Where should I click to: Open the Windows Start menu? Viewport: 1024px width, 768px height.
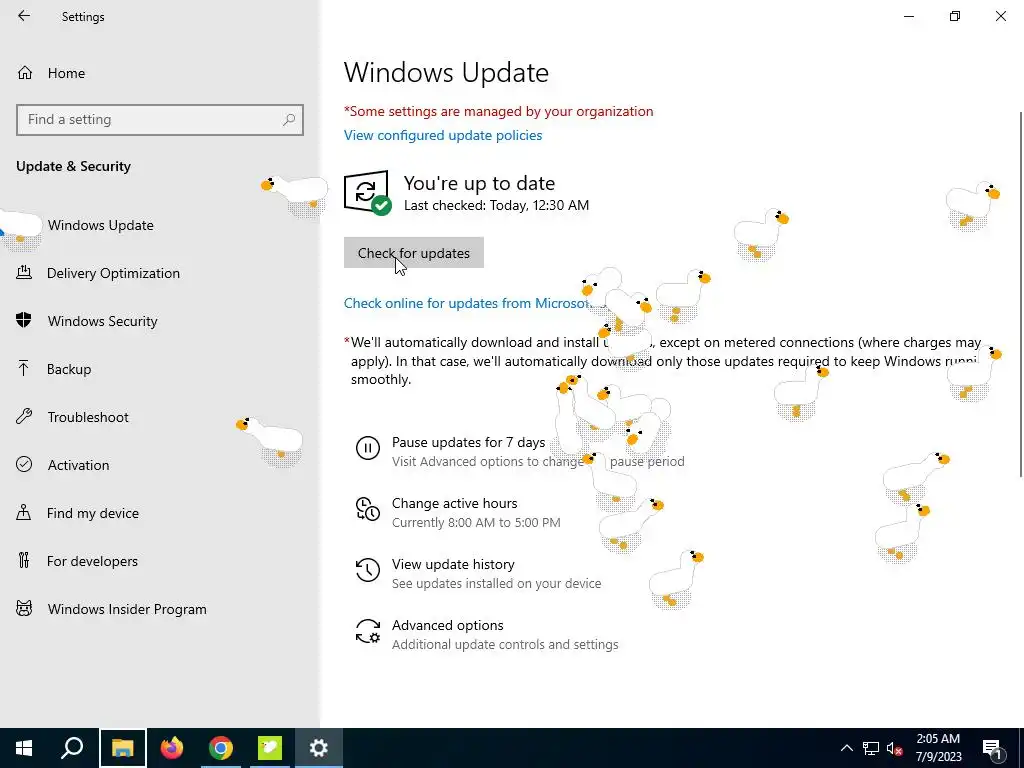[x=24, y=748]
